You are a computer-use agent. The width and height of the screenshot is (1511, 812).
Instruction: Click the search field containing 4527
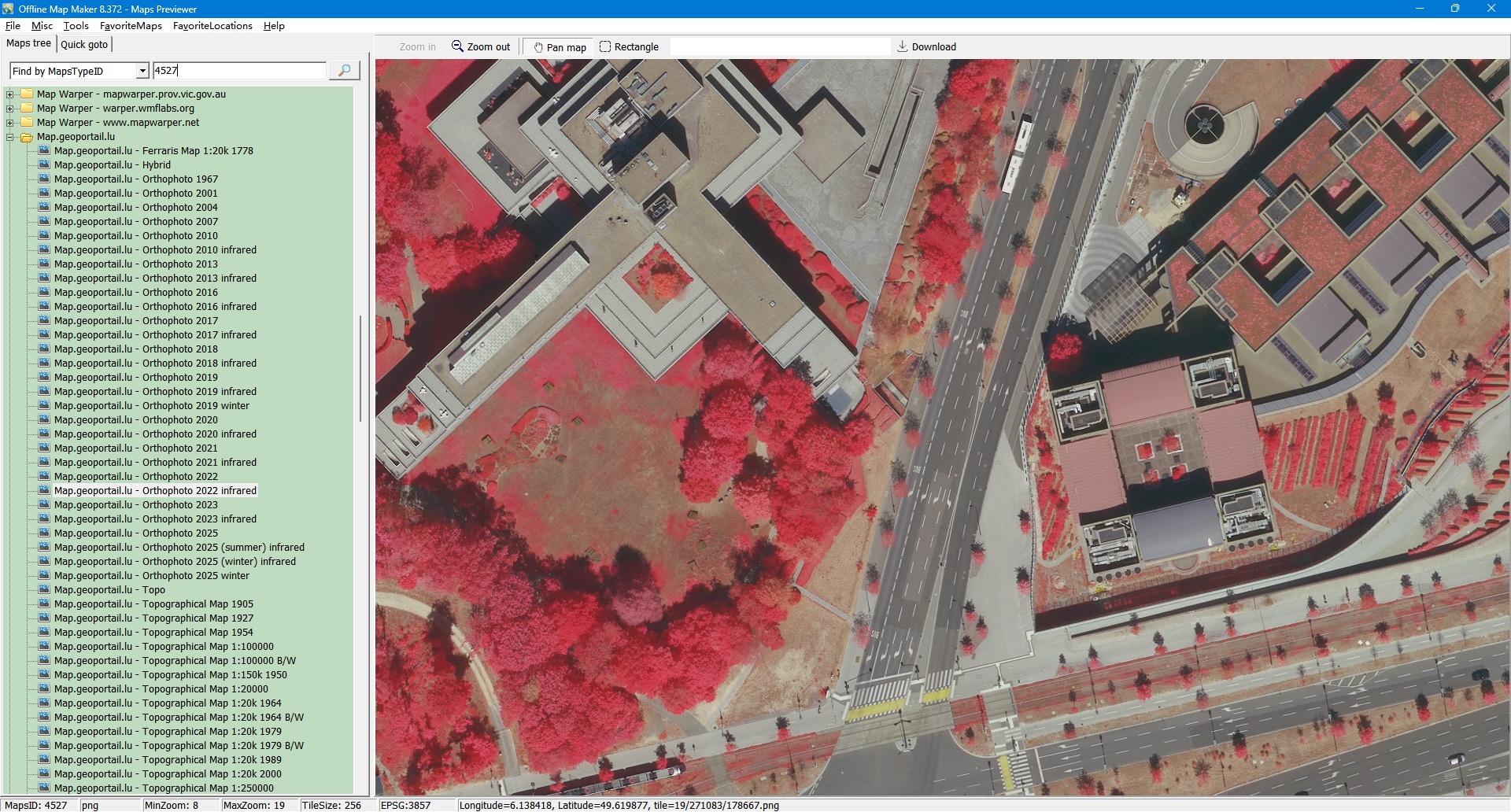[238, 71]
